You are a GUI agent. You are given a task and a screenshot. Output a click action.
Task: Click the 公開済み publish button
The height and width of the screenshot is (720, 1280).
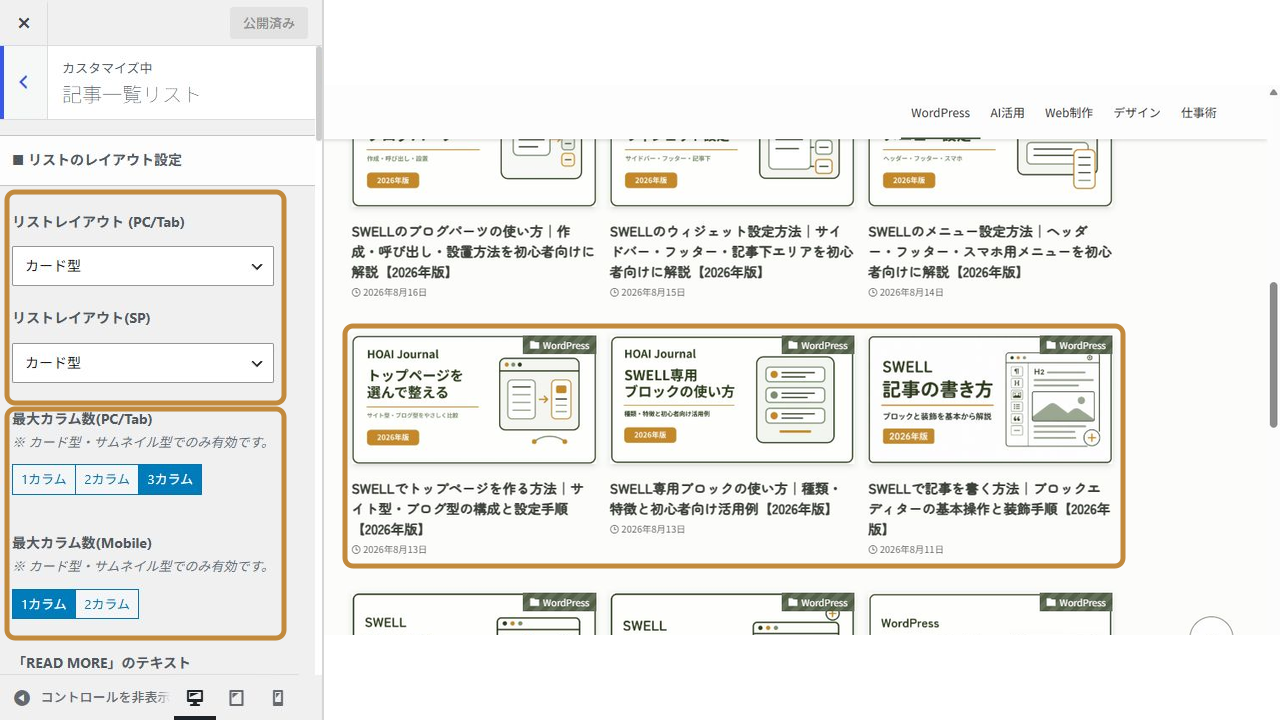(x=269, y=23)
